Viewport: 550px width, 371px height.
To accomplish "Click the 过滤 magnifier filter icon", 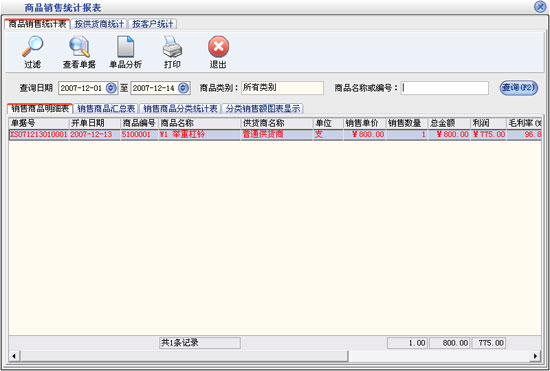I will [x=32, y=47].
